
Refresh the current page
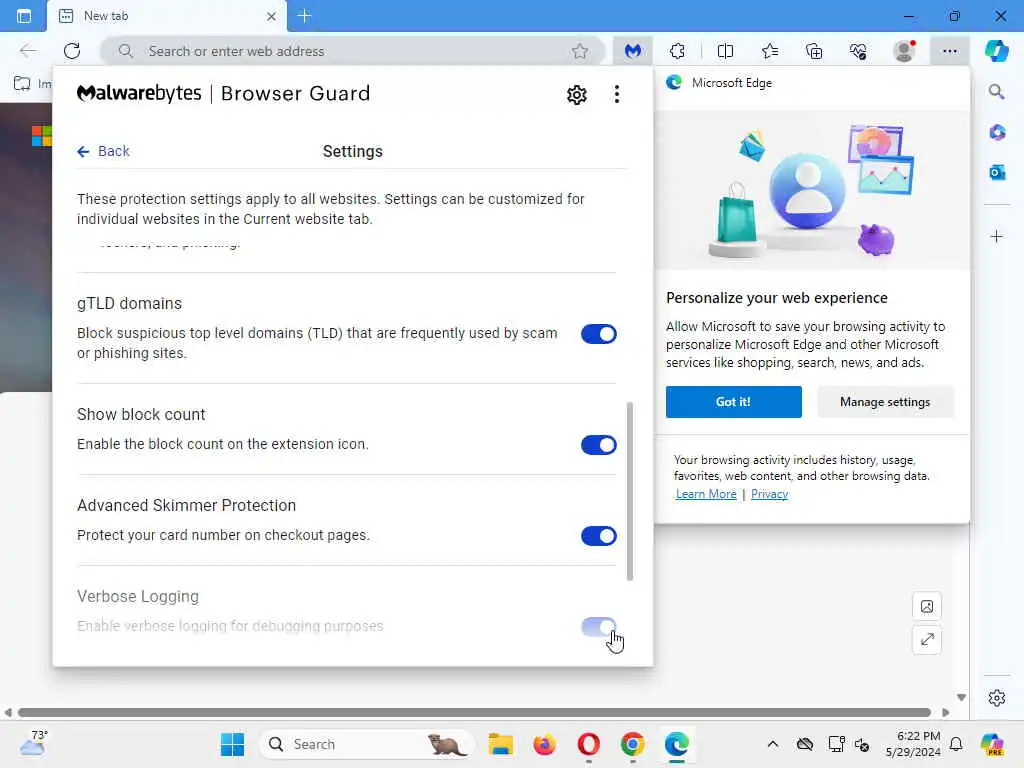(x=72, y=51)
